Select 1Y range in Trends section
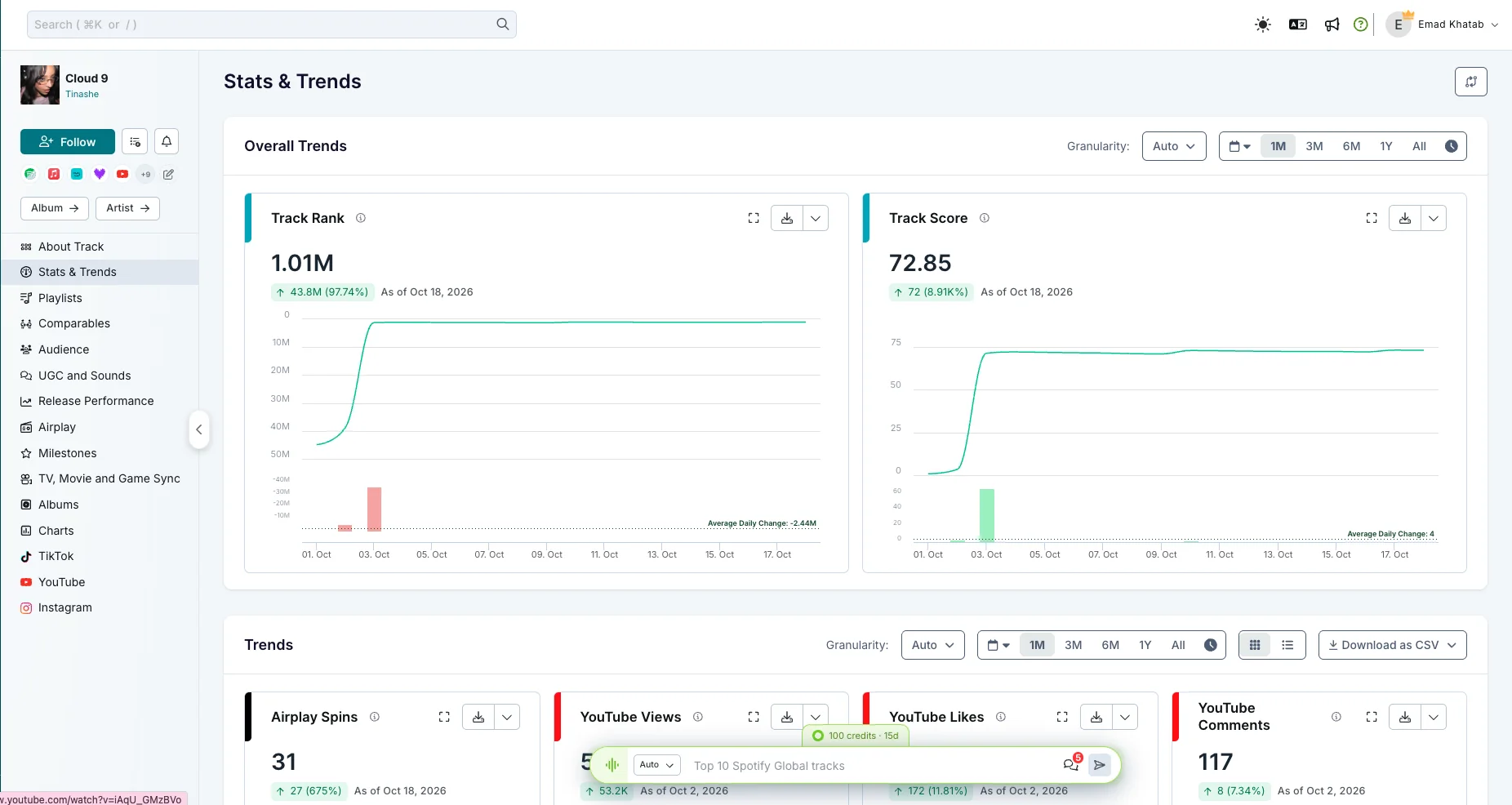 pyautogui.click(x=1145, y=645)
